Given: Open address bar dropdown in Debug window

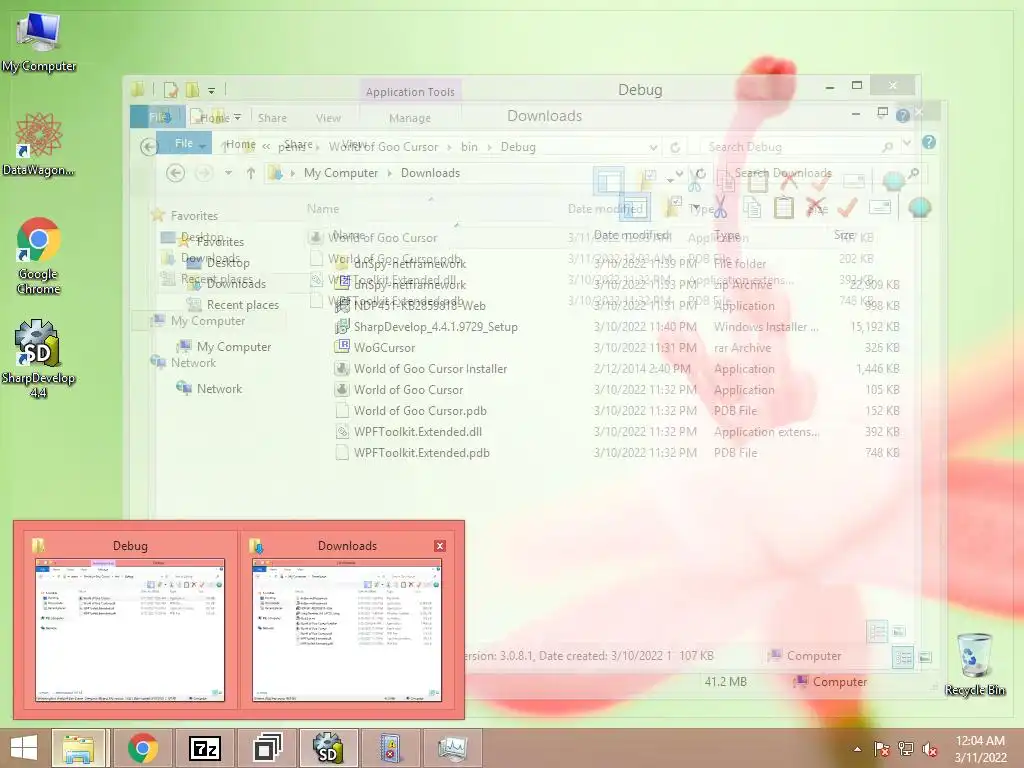Looking at the screenshot, I should (653, 148).
